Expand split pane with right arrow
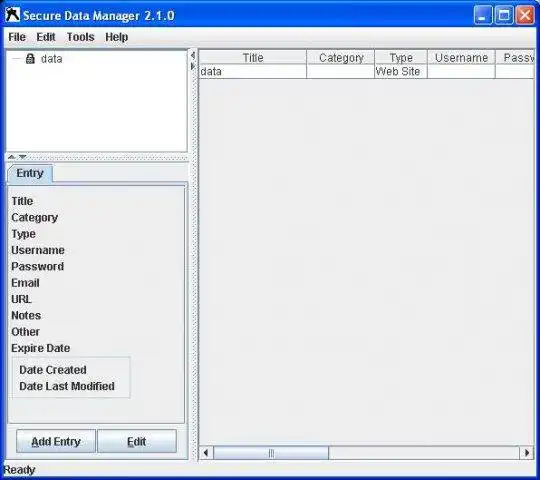 pyautogui.click(x=193, y=66)
